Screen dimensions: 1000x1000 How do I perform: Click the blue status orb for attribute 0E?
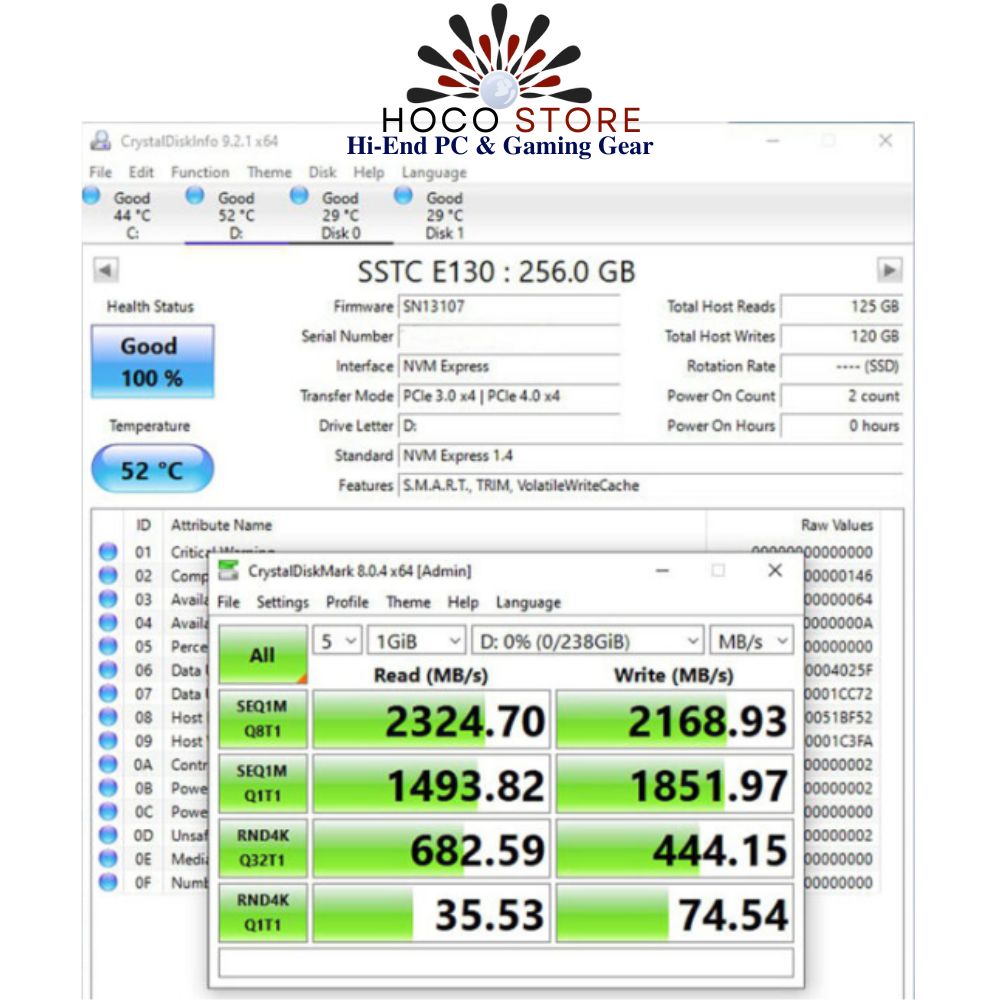108,858
